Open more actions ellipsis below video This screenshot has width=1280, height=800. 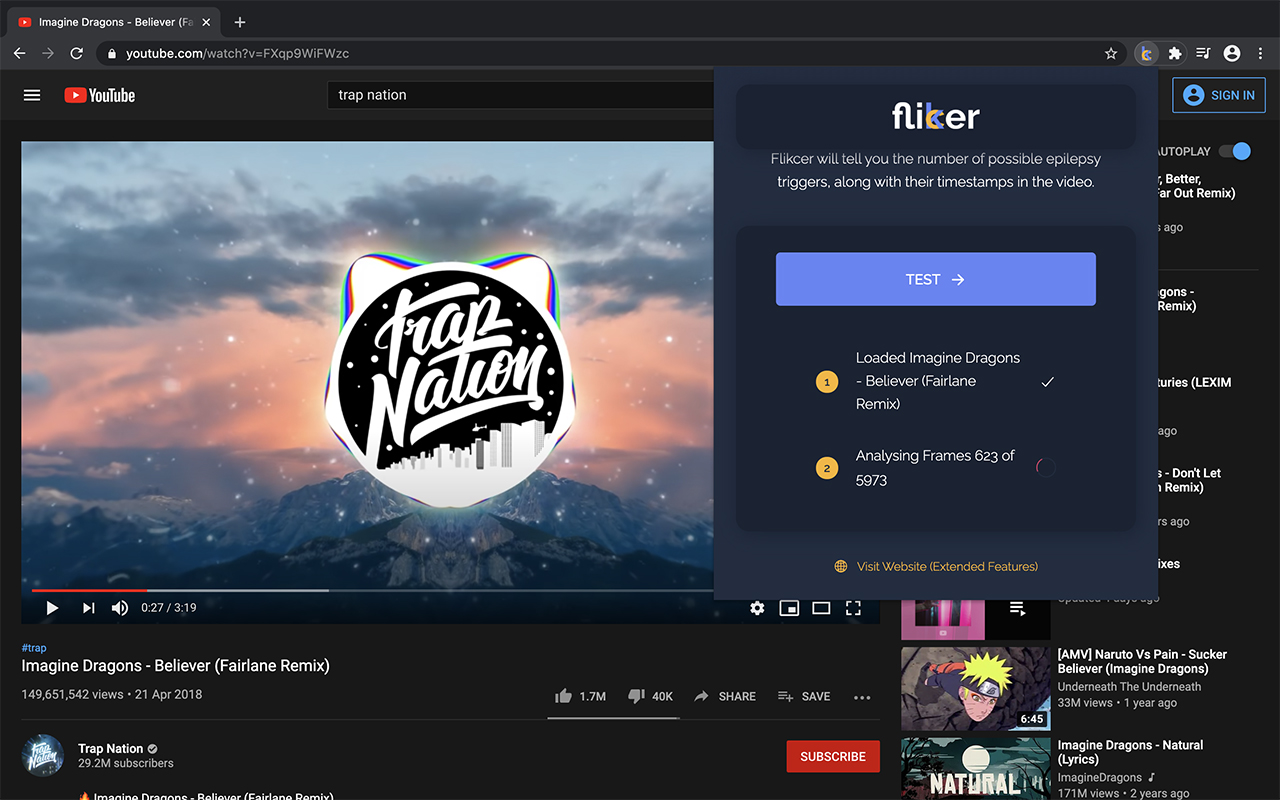tap(862, 697)
